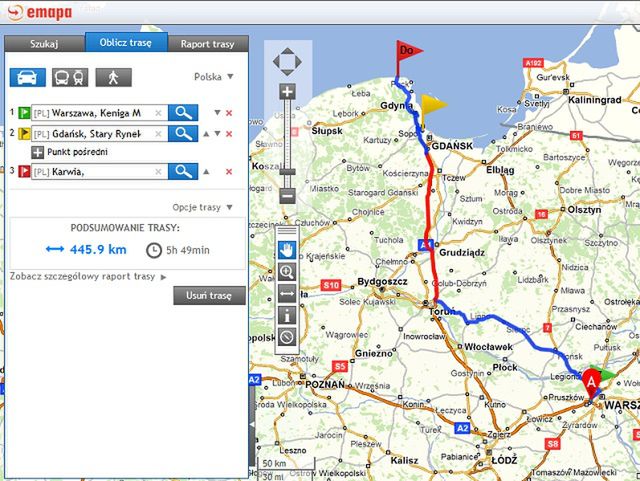640x481 pixels.
Task: Switch to the Szukaj tab
Action: [x=44, y=44]
